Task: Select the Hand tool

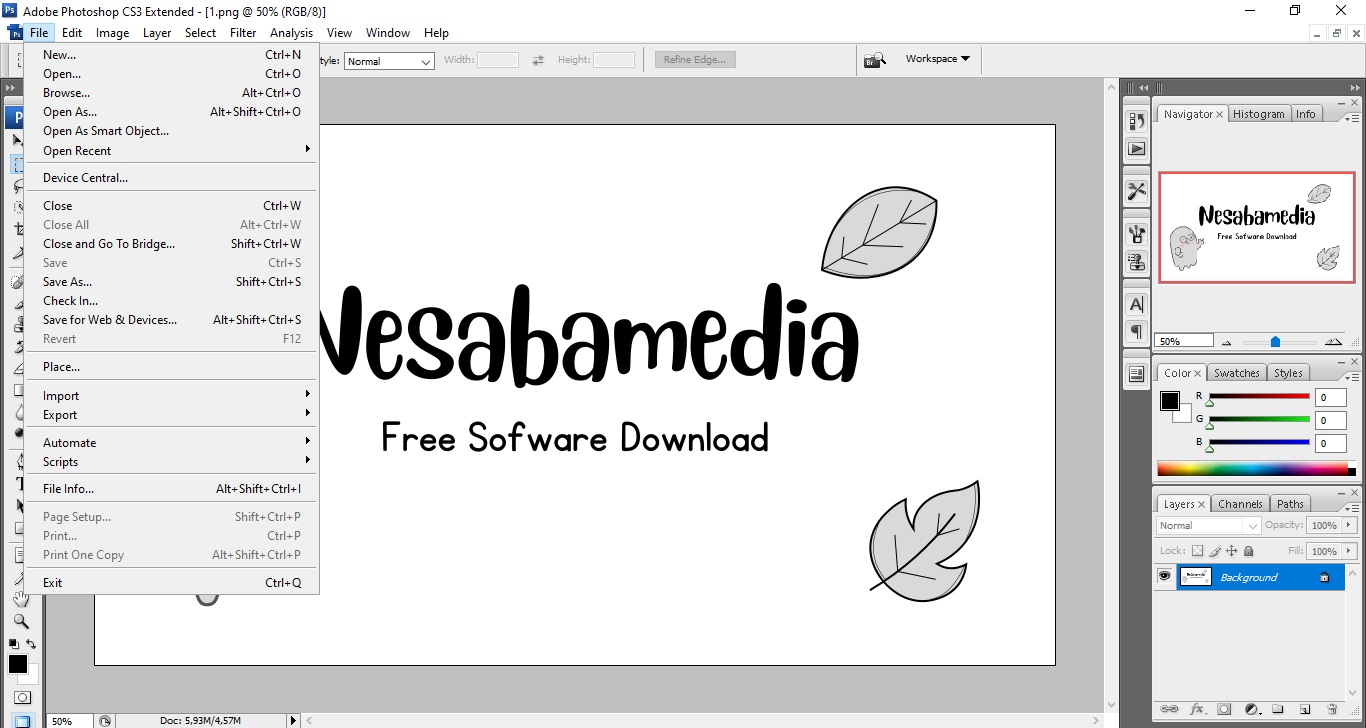Action: 20,599
